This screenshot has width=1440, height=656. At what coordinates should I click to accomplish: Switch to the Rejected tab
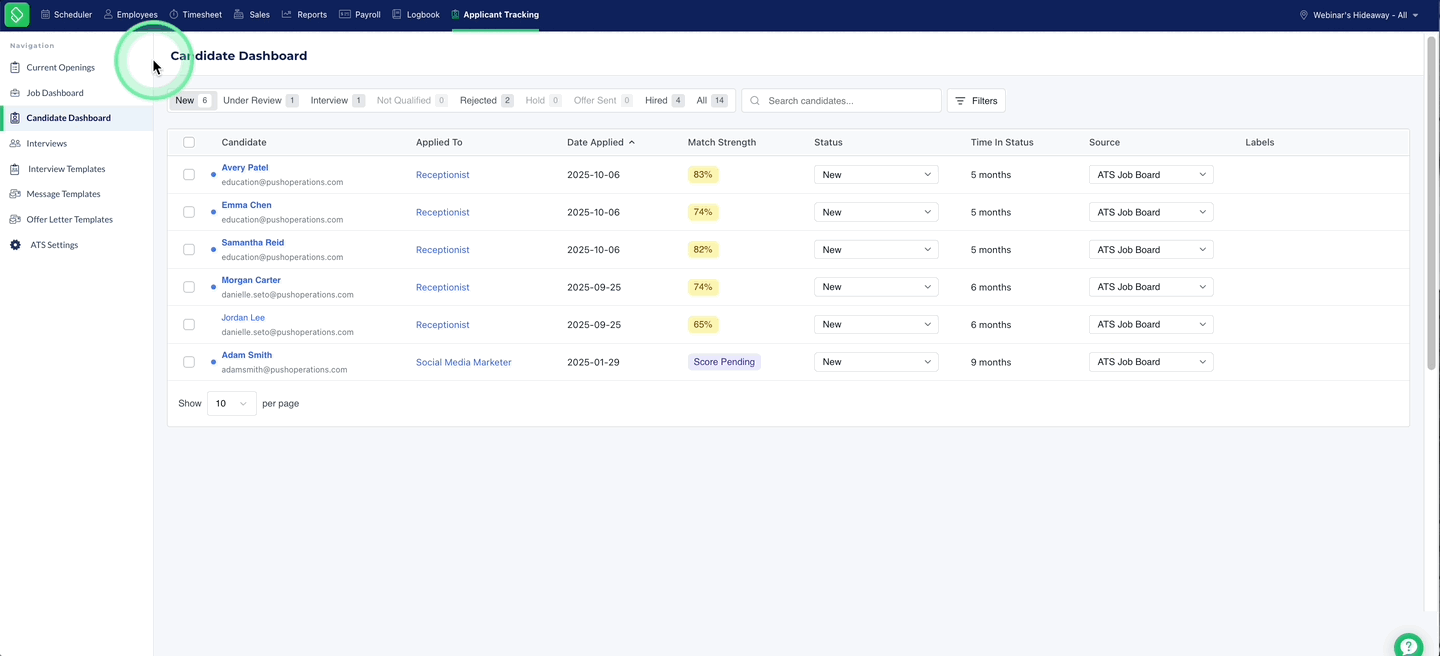pyautogui.click(x=486, y=101)
